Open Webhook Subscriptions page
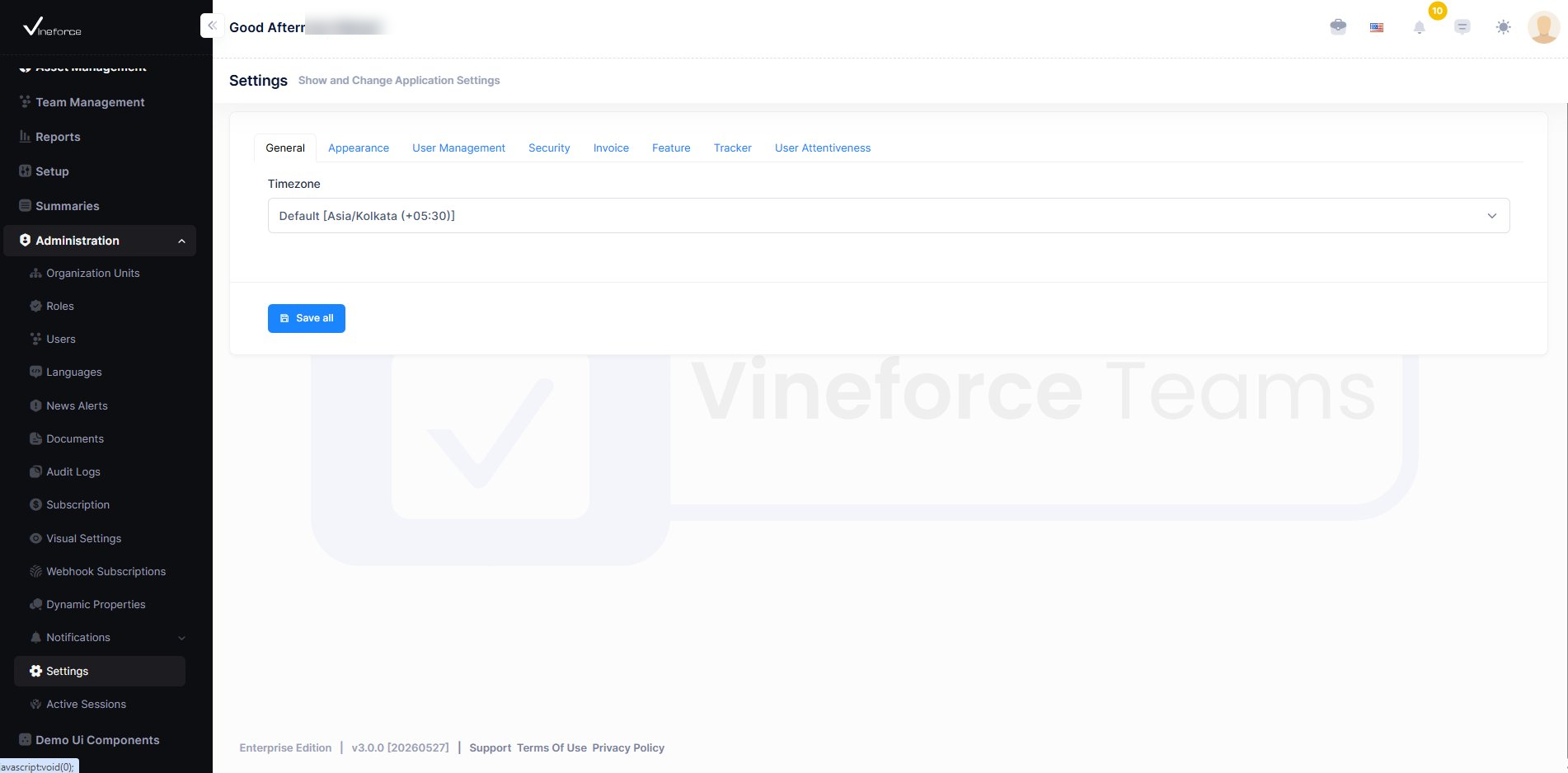 click(106, 572)
